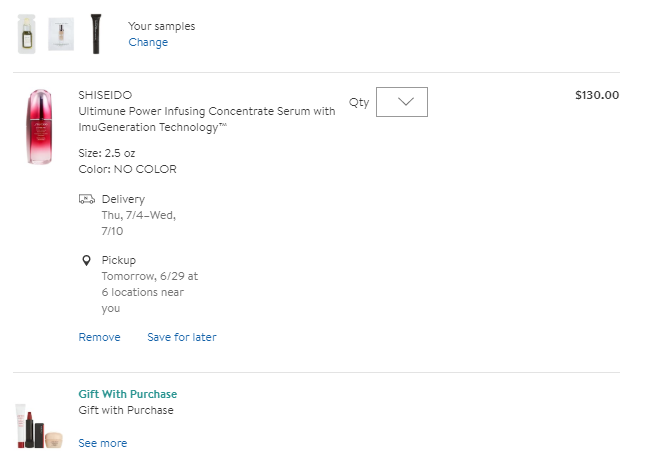Click the Your samples label
This screenshot has width=647, height=466.
(x=161, y=26)
